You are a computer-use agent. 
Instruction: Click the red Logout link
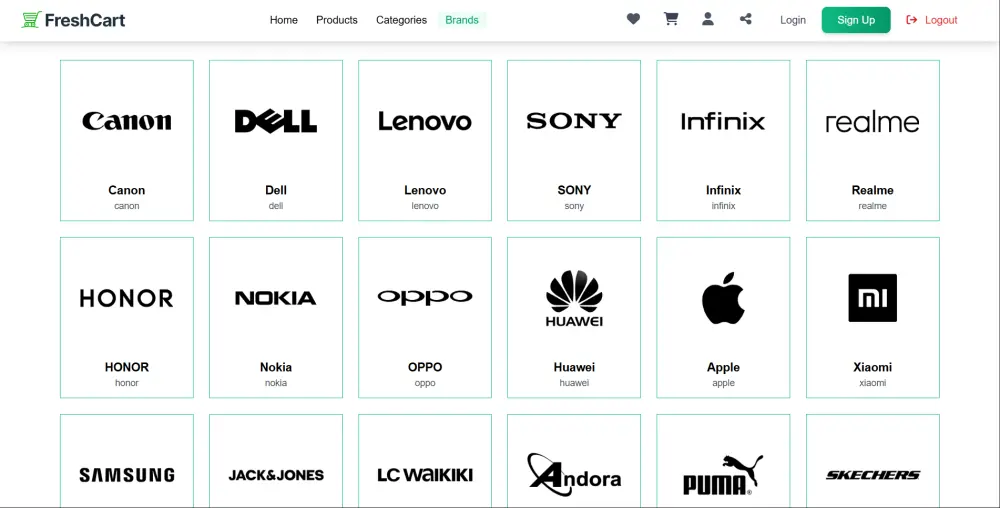(x=932, y=20)
